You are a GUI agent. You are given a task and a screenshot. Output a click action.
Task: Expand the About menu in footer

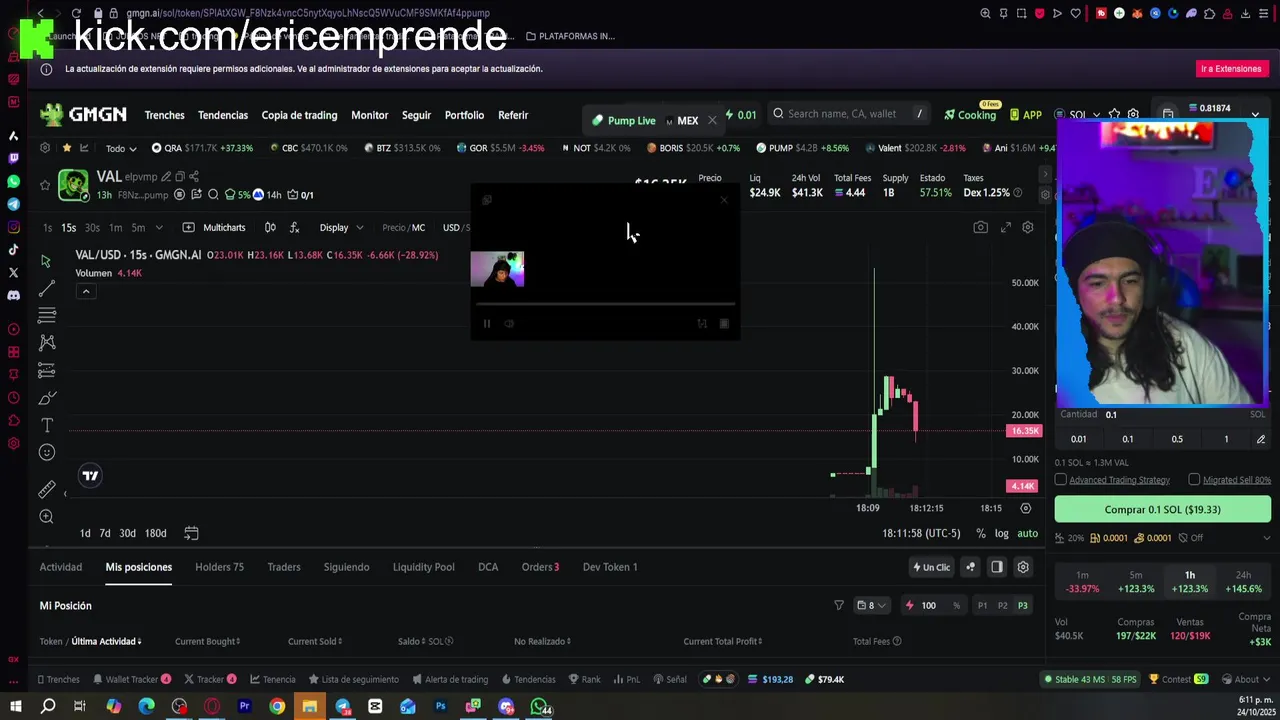coord(1249,679)
